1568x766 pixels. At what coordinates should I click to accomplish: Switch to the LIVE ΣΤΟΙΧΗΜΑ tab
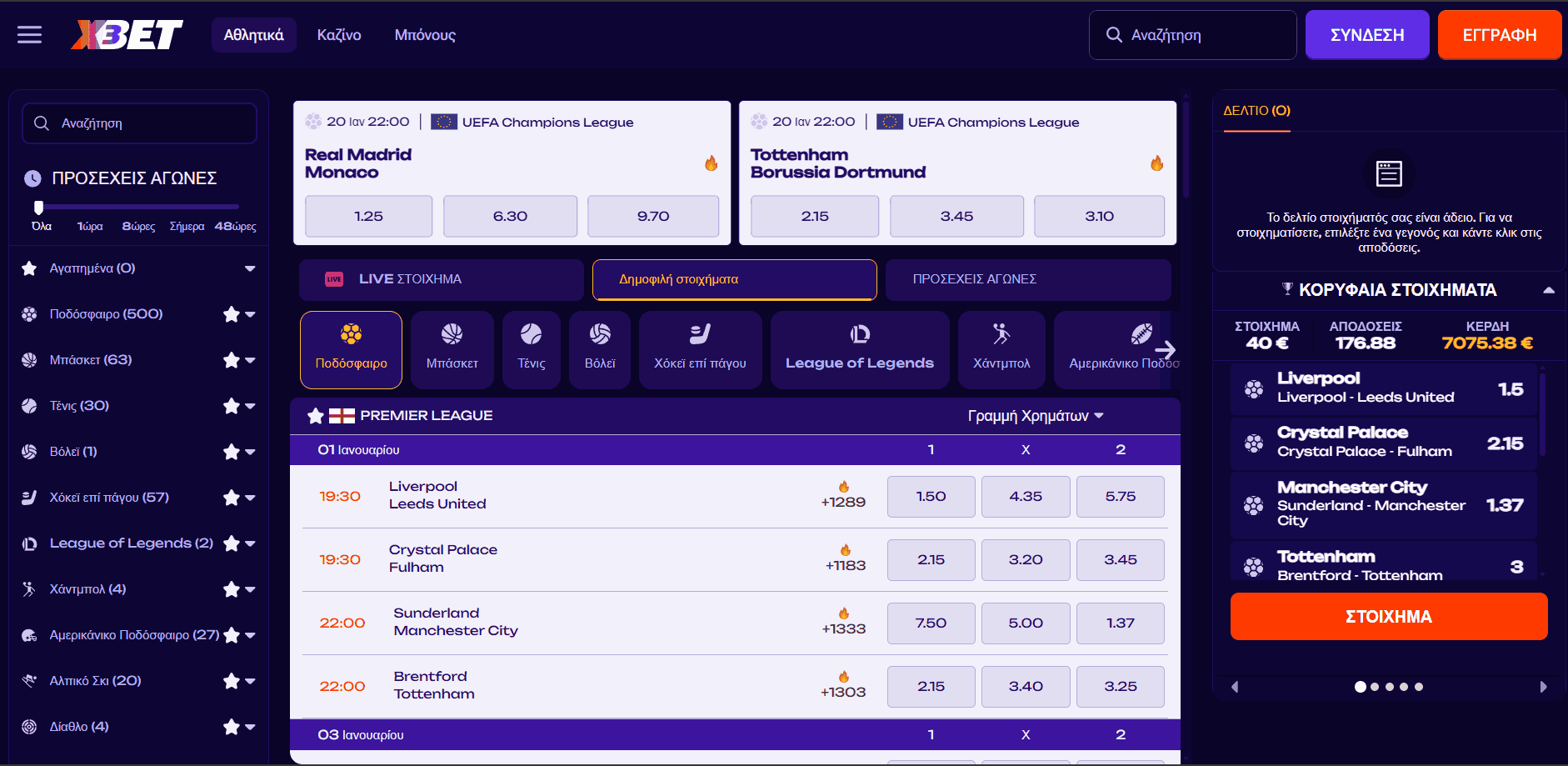click(x=441, y=279)
